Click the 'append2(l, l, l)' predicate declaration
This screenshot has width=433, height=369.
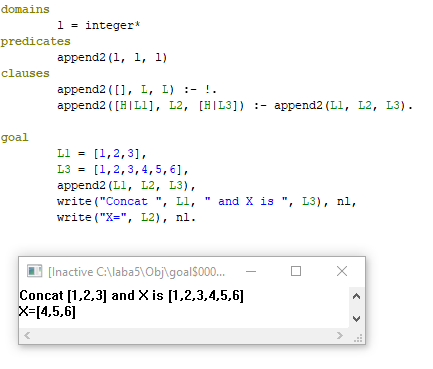click(112, 57)
